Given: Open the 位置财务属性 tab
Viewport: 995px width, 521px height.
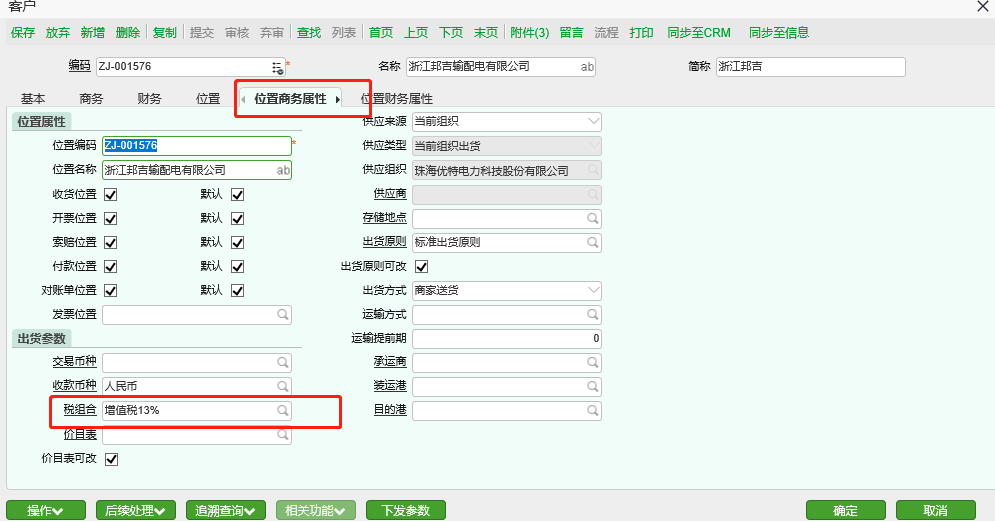Looking at the screenshot, I should tap(397, 99).
